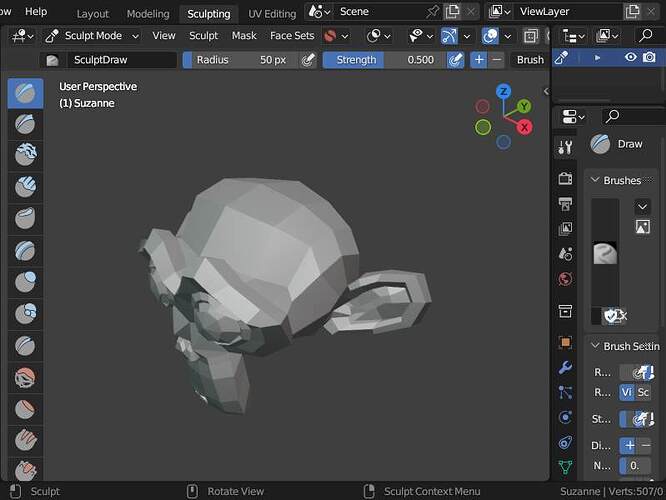Select the brush preview thumbnail
Viewport: 666px width, 500px height.
tap(605, 253)
